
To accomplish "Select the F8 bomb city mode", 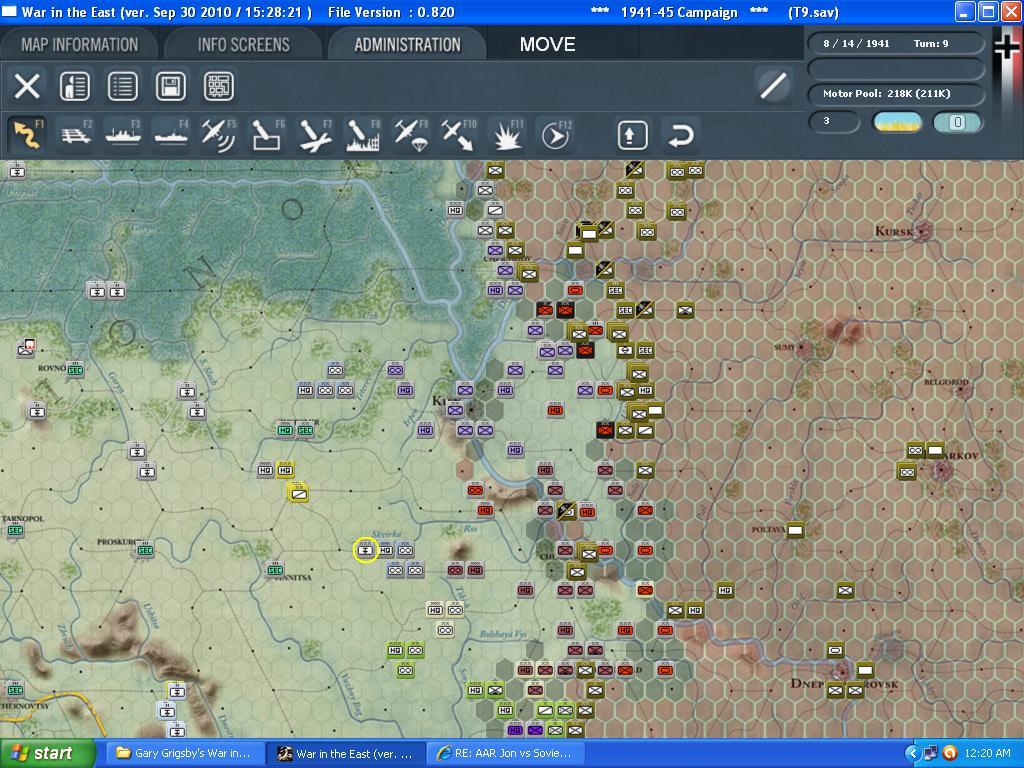I will coord(363,135).
